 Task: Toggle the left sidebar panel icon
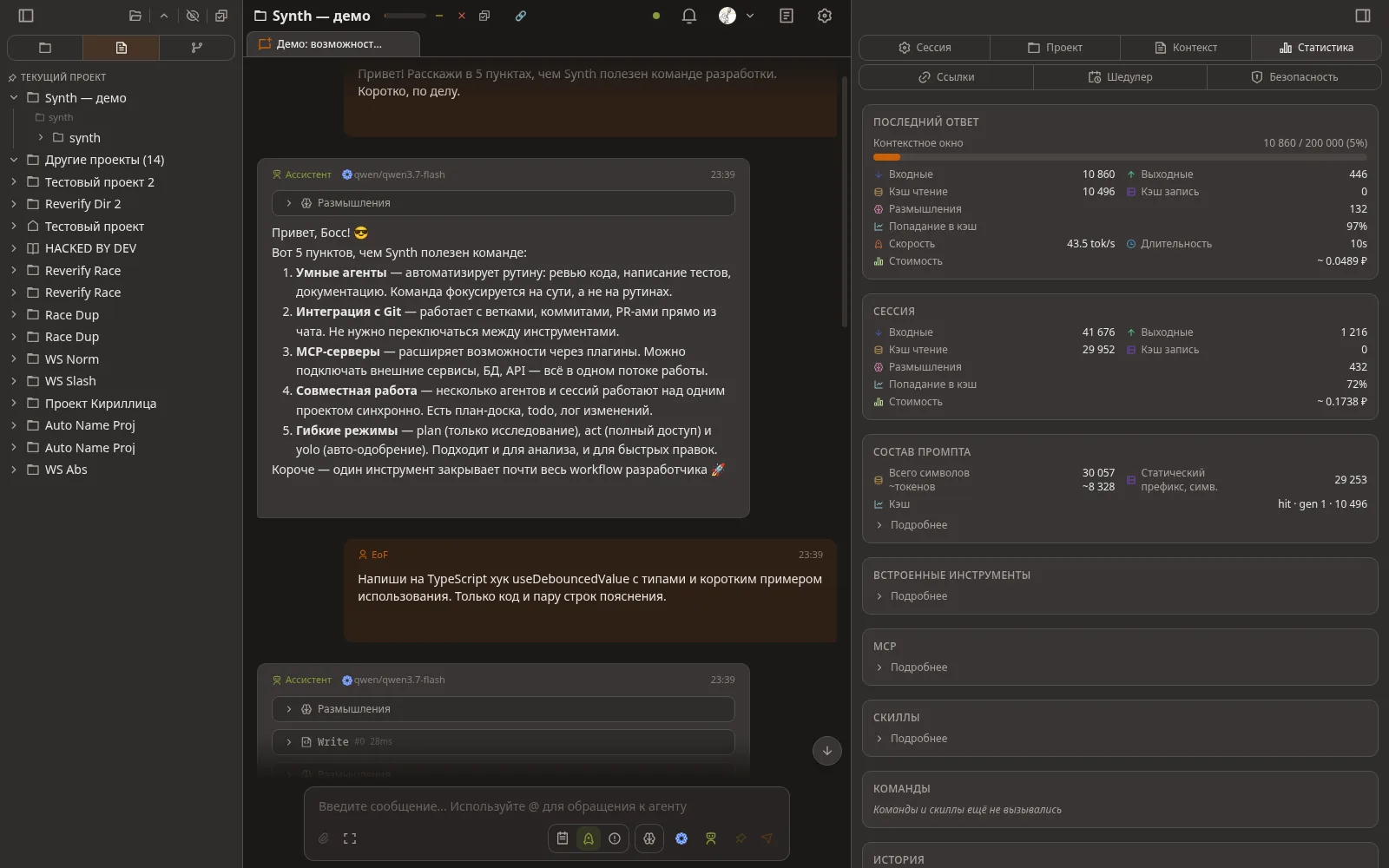point(26,16)
